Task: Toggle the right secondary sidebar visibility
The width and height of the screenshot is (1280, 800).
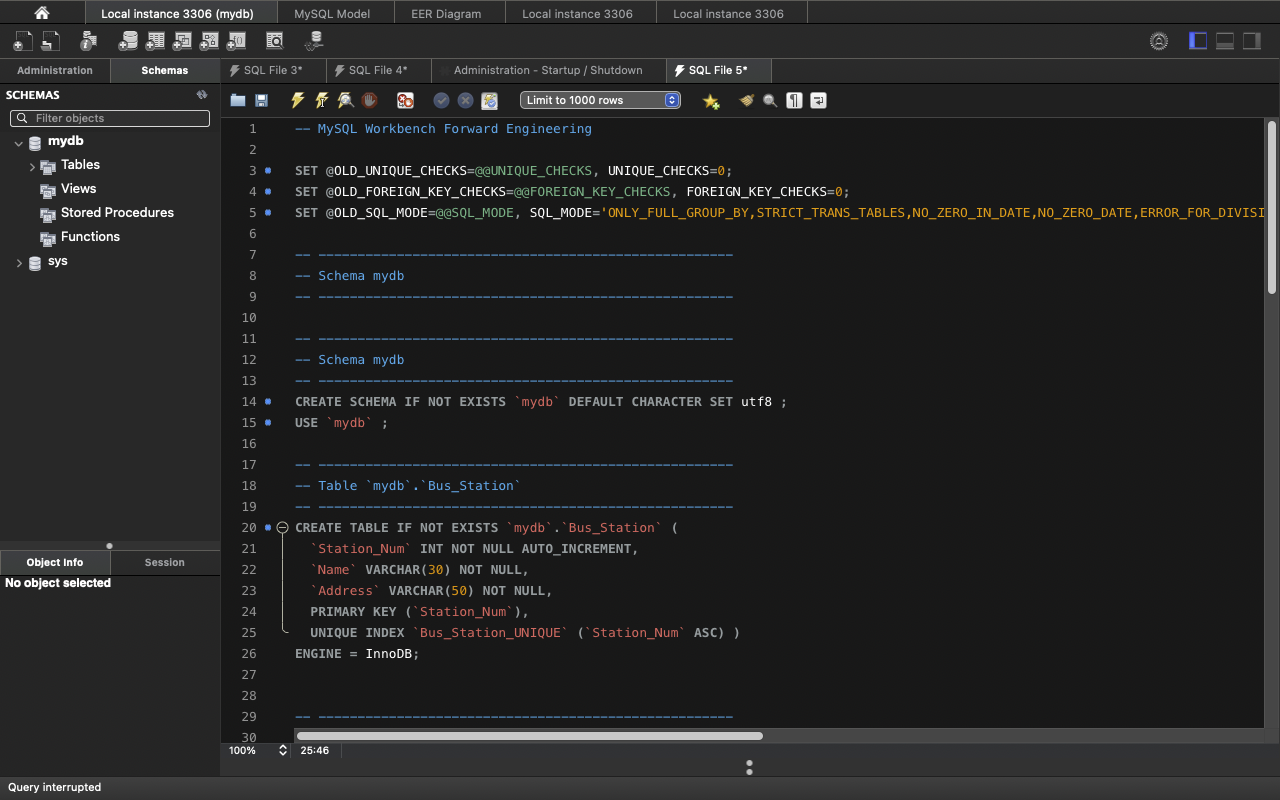Action: (x=1252, y=41)
